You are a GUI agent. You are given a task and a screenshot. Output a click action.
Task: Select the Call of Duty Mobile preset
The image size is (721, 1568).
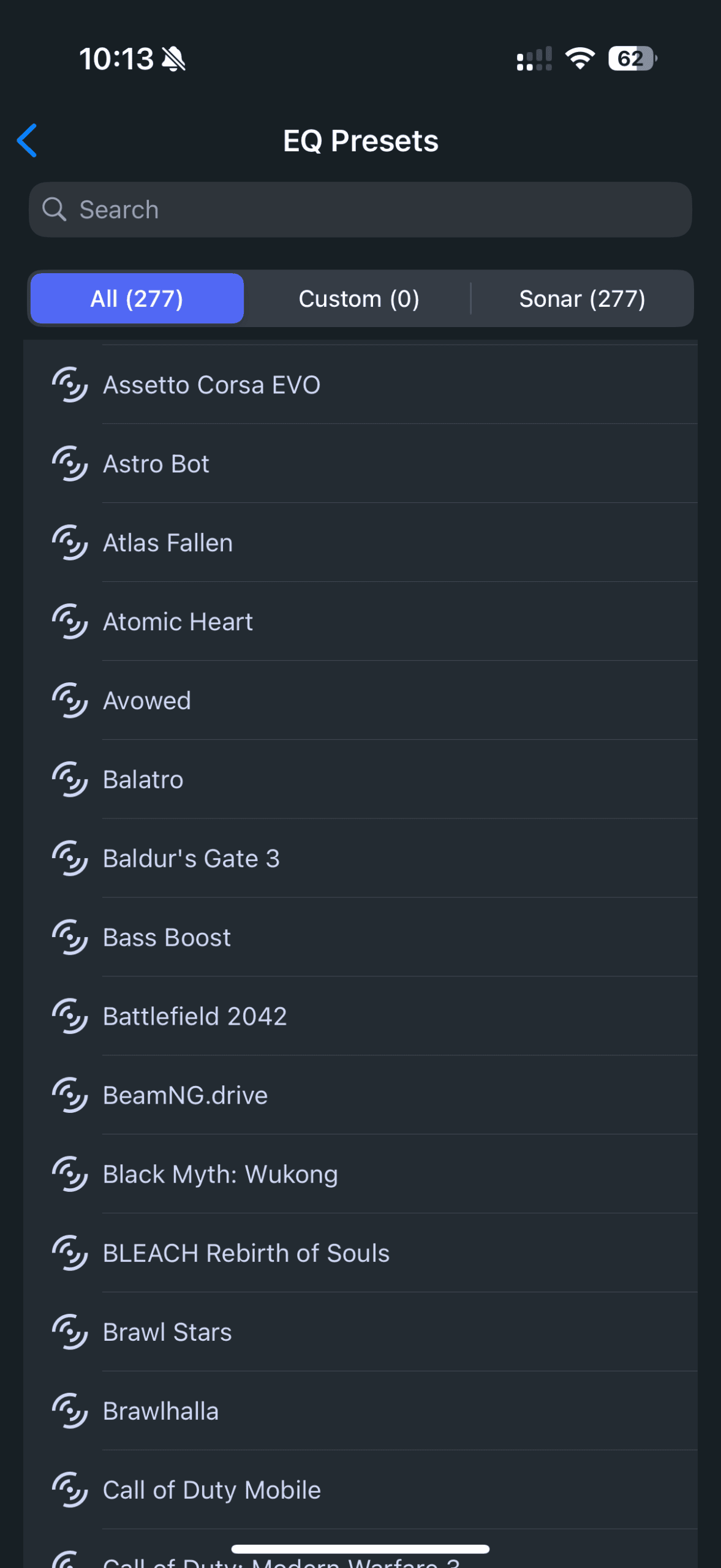pos(360,1490)
